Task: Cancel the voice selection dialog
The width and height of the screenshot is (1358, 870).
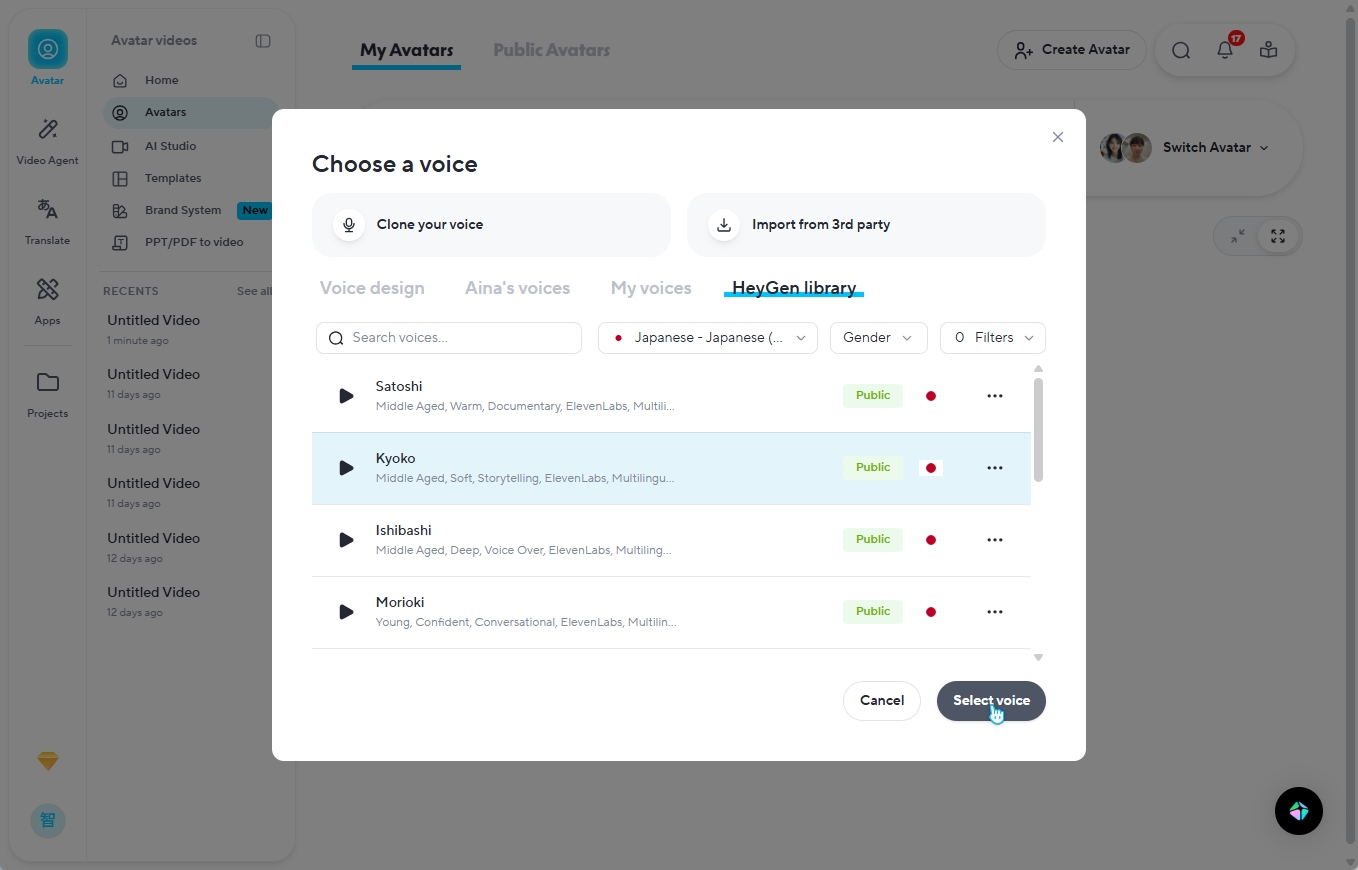Action: click(881, 701)
